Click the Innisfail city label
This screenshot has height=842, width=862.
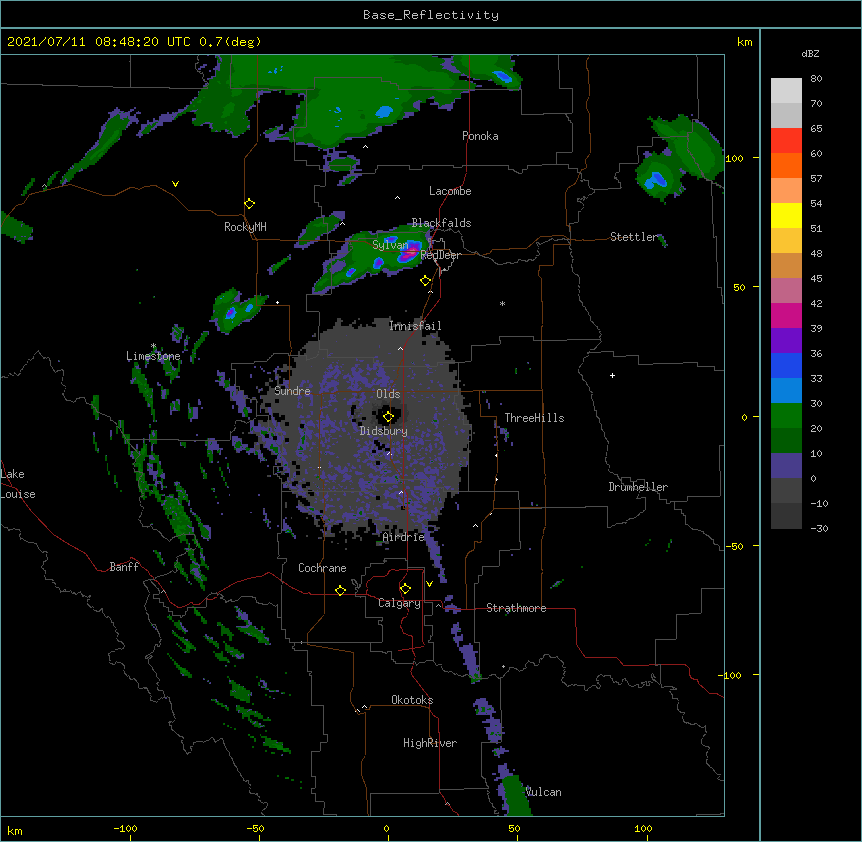pyautogui.click(x=415, y=326)
